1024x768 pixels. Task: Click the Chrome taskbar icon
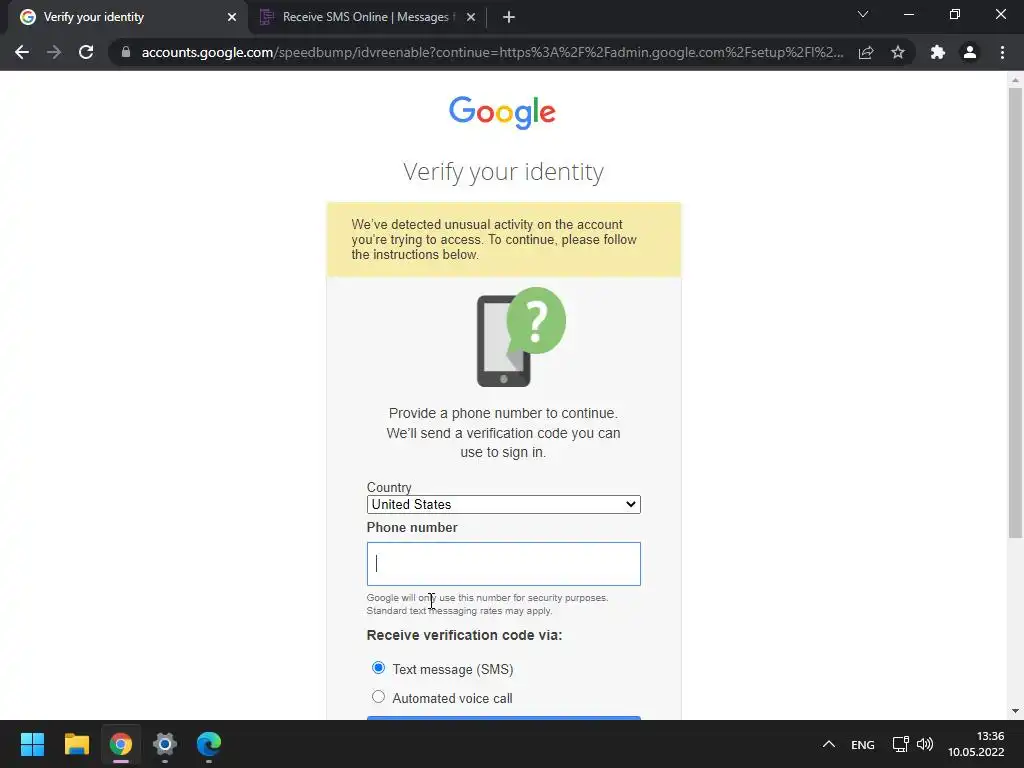coord(120,744)
